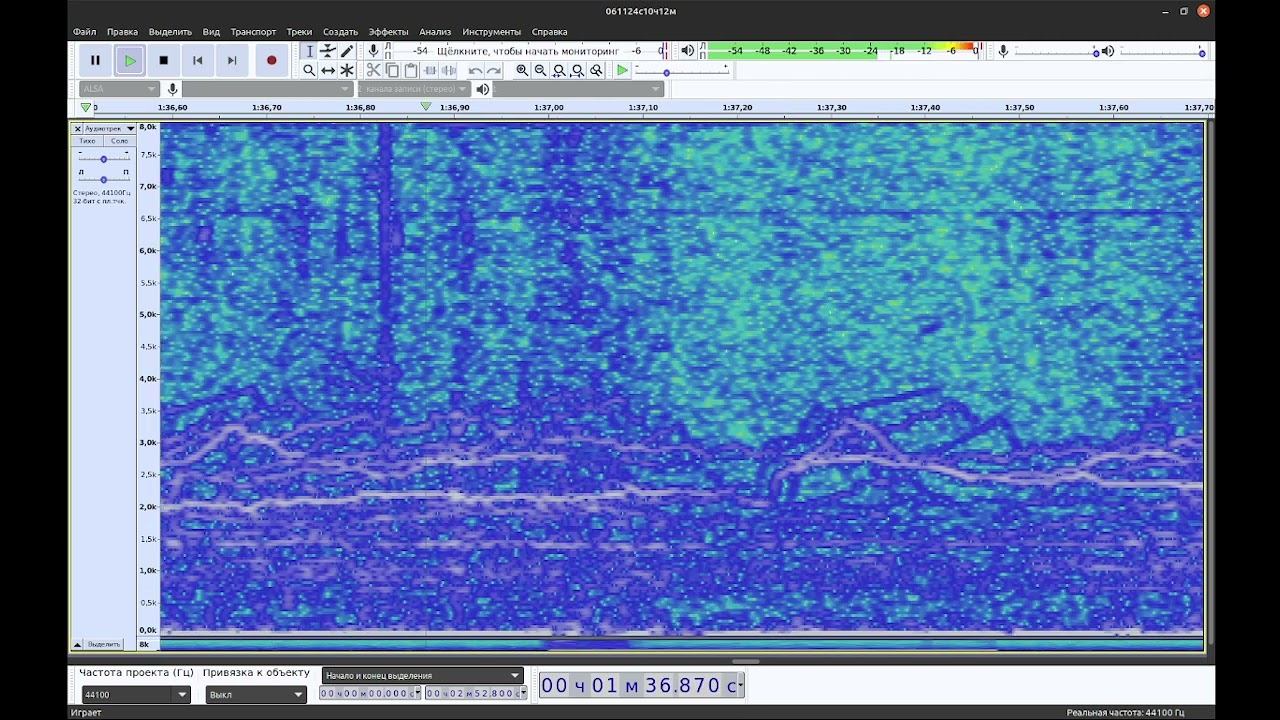Open the Треки menu

click(x=299, y=32)
